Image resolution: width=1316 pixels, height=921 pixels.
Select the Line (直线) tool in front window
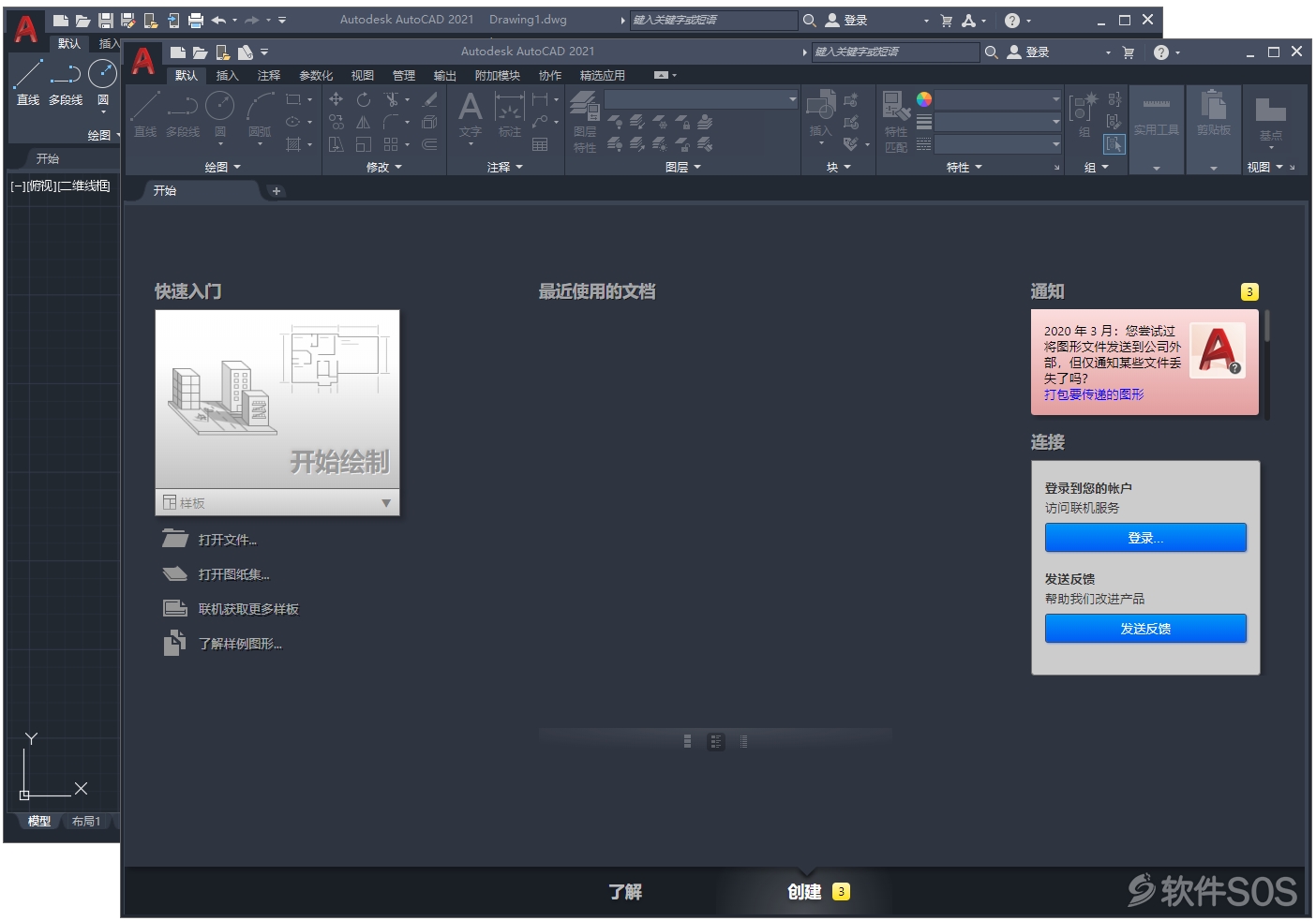(145, 114)
